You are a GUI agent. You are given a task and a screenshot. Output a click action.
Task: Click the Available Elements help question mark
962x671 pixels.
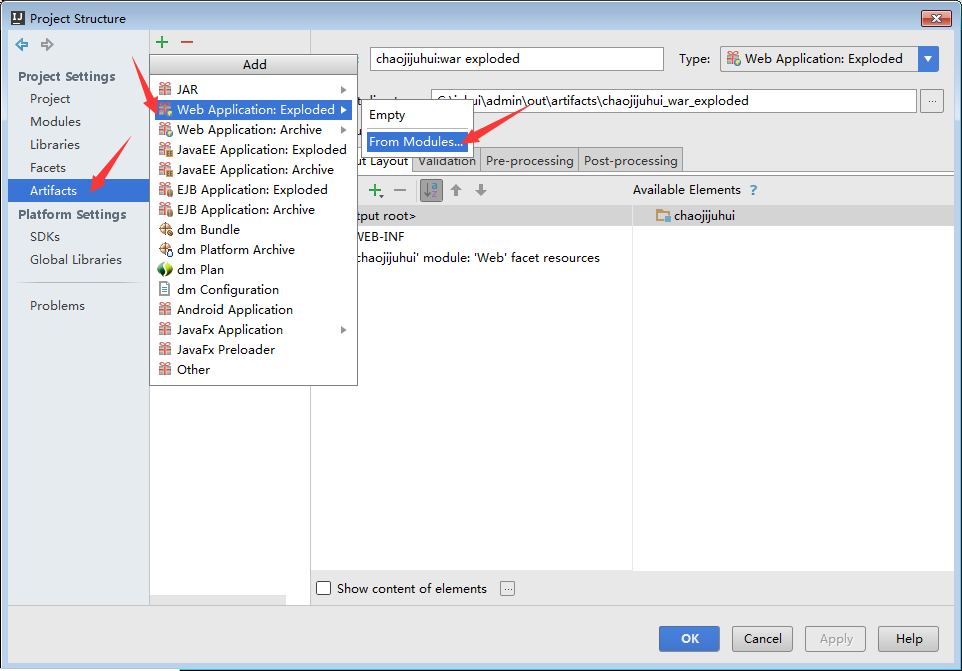[x=753, y=190]
